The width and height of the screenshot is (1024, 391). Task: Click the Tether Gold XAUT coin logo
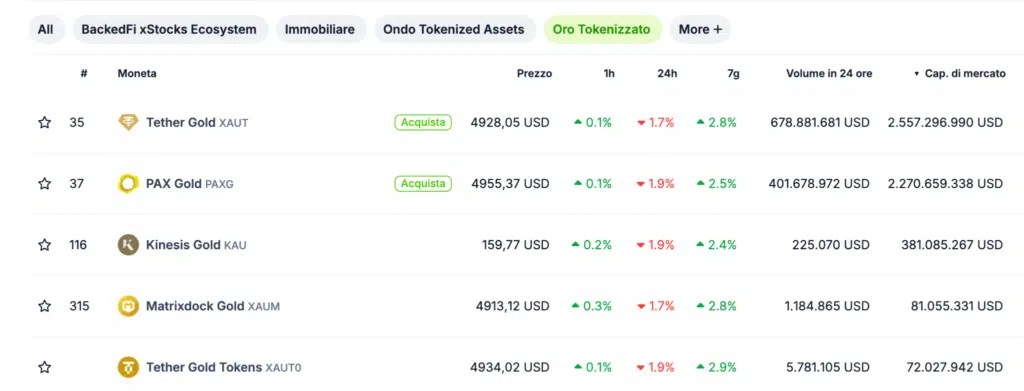128,122
